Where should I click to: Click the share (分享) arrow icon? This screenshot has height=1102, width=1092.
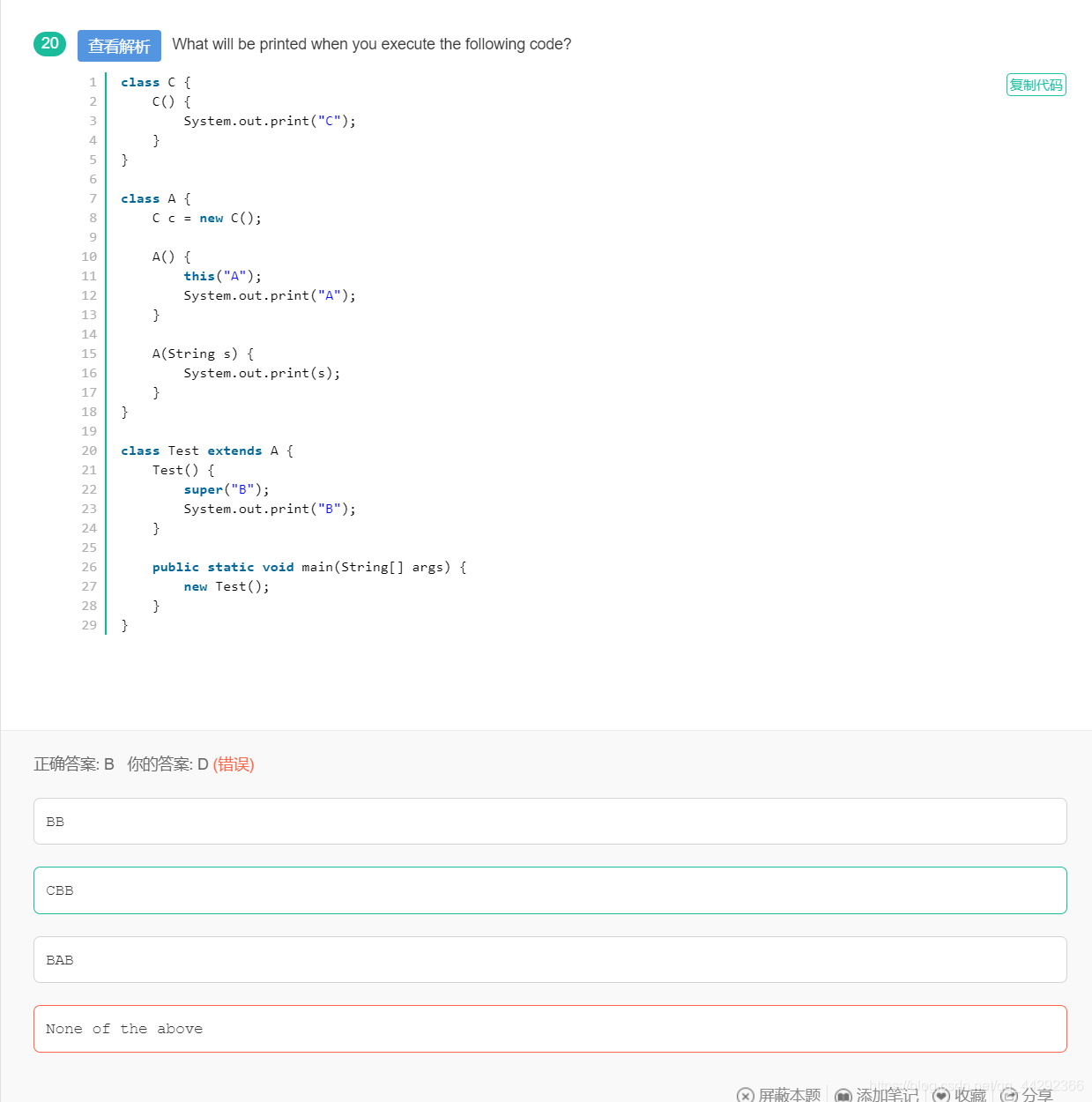point(1009,1096)
